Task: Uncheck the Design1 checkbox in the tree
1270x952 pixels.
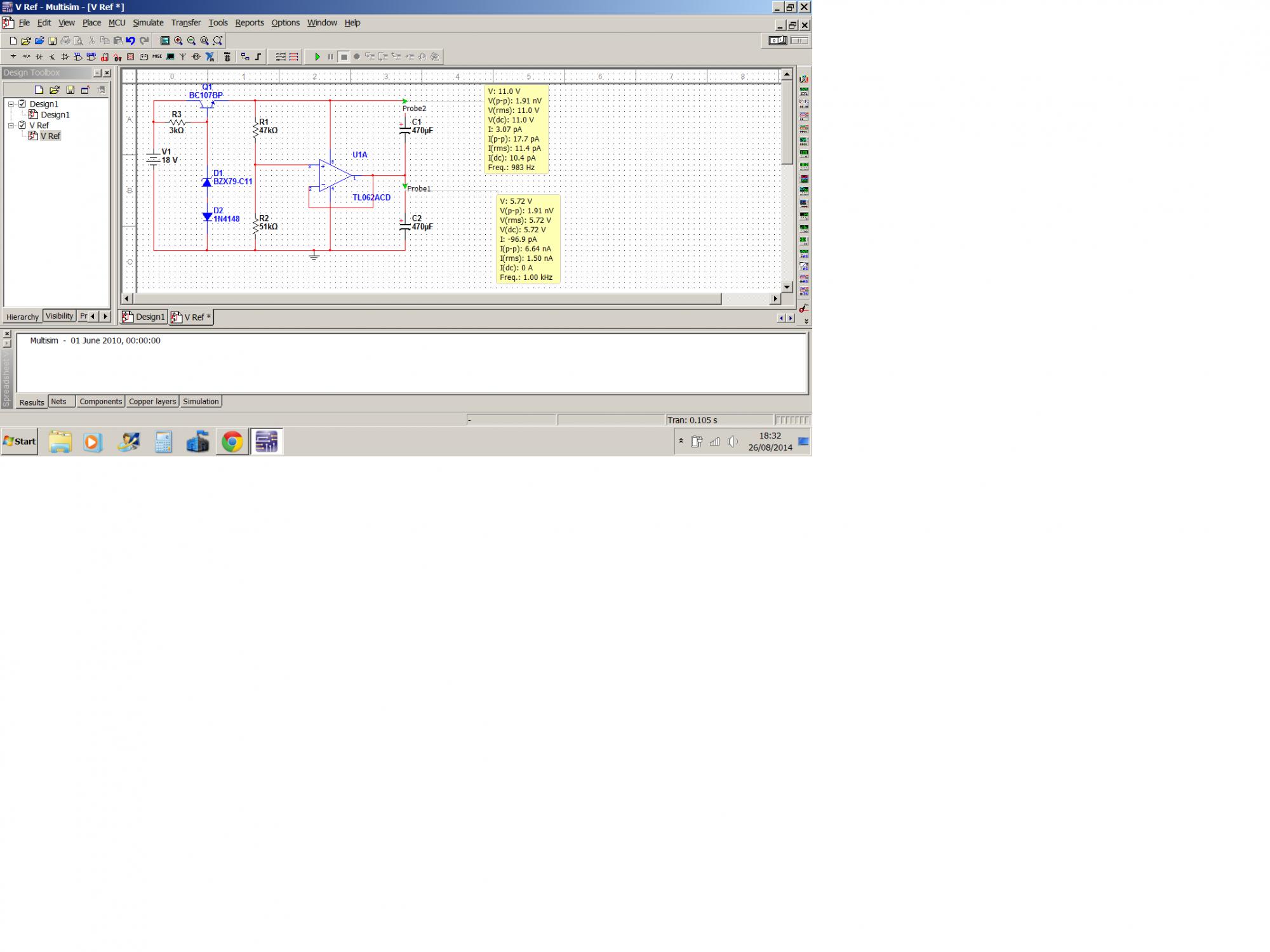Action: [x=22, y=103]
